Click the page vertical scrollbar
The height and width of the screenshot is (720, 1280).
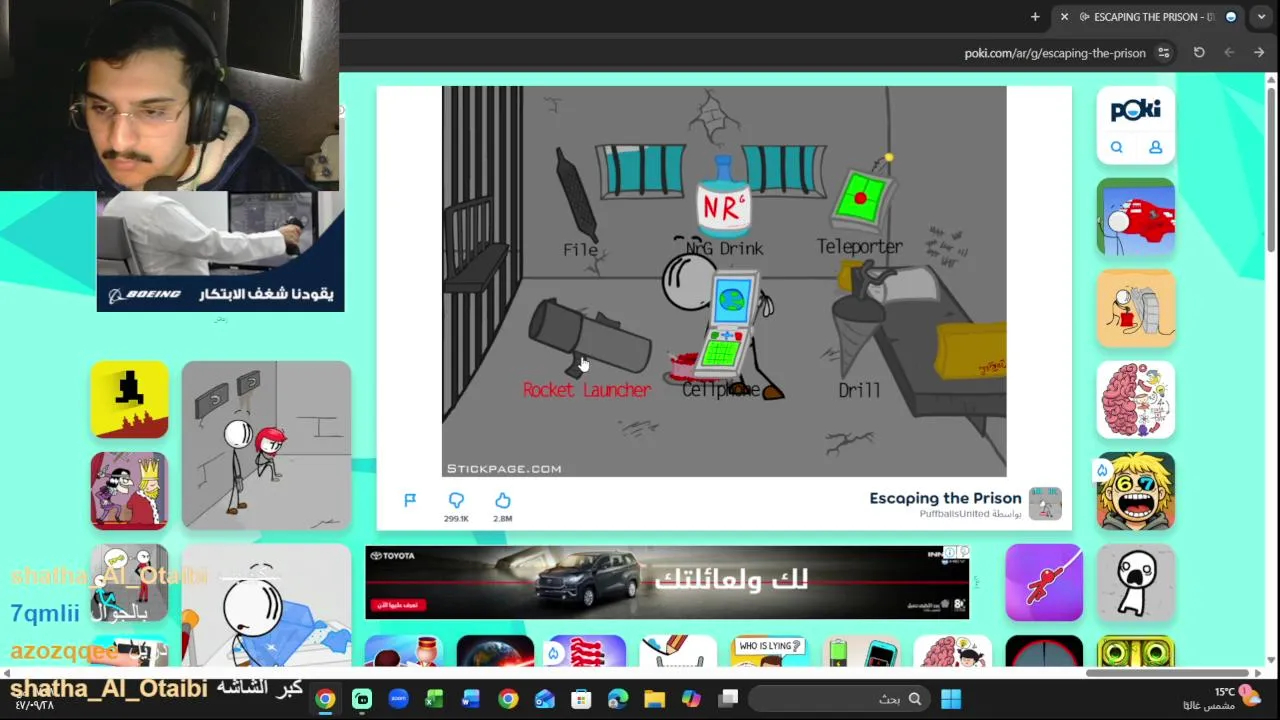[1272, 170]
